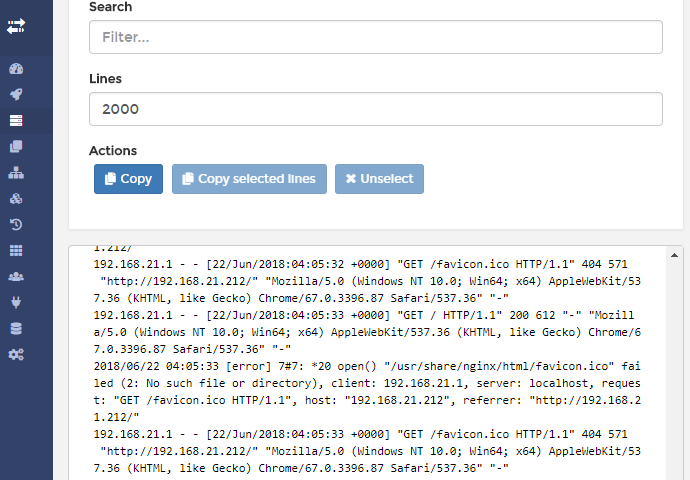The height and width of the screenshot is (480, 690).
Task: Click the Lines number field
Action: 375,109
